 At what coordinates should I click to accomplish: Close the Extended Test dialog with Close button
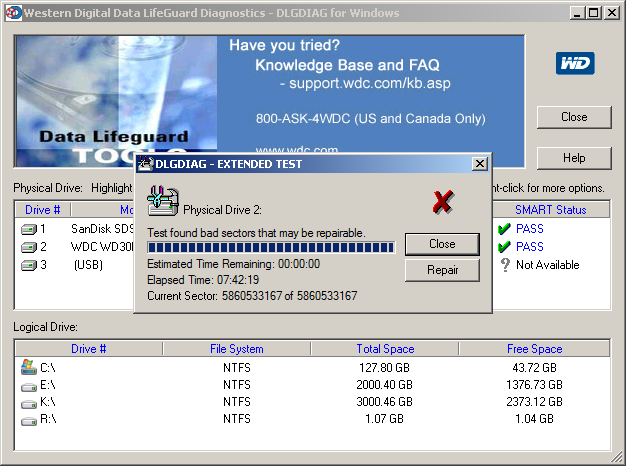pos(442,244)
